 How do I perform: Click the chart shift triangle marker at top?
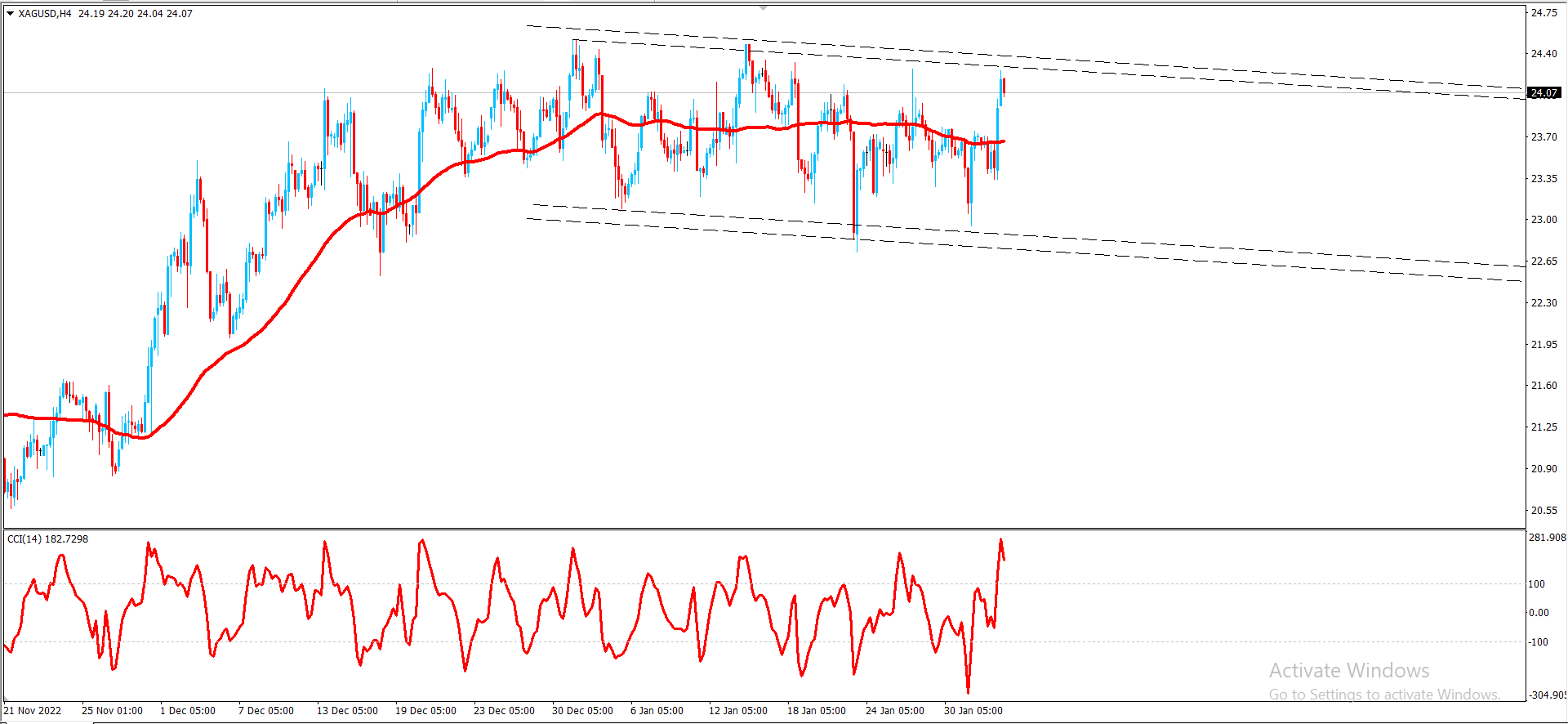click(x=764, y=7)
